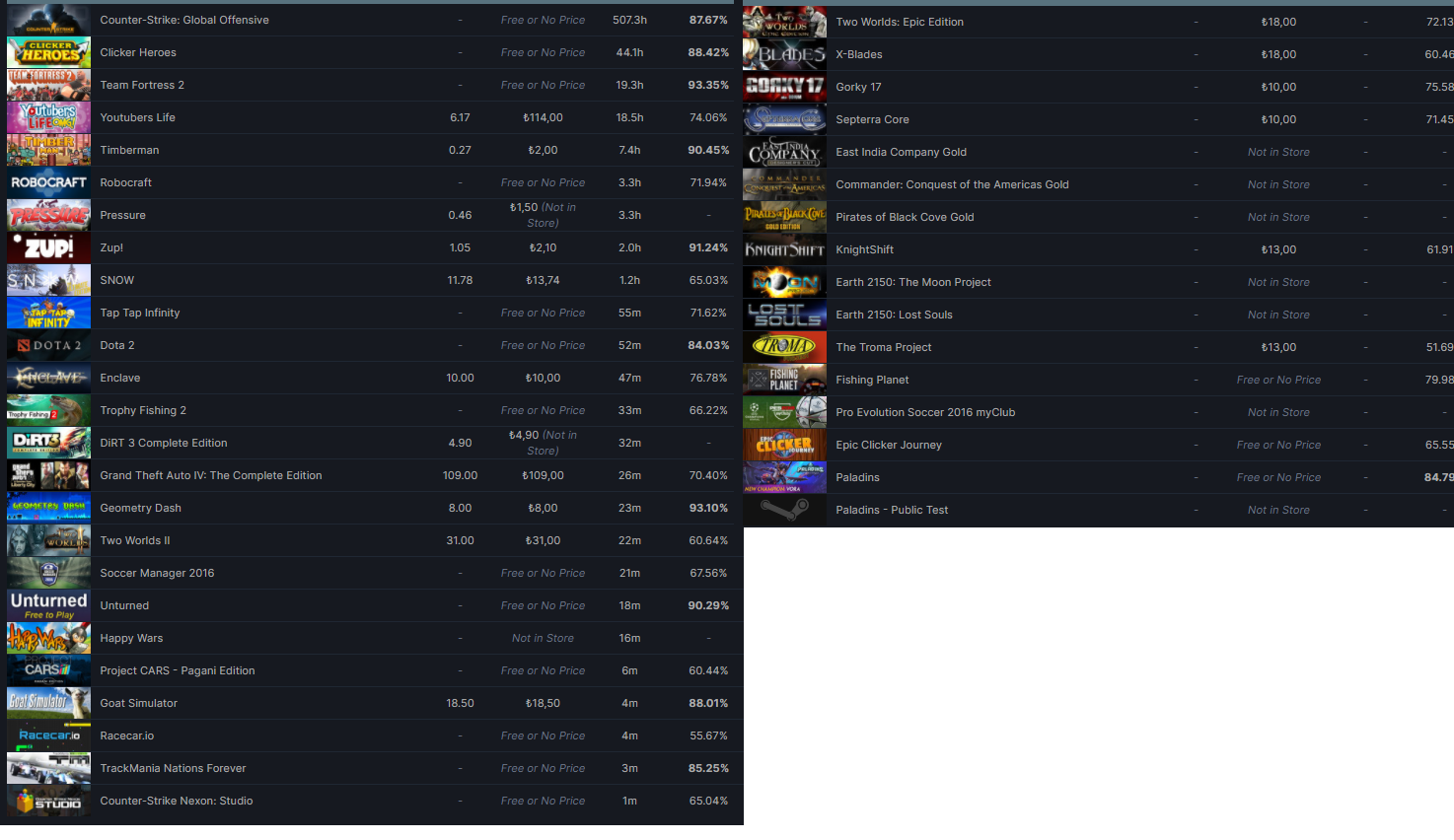Open the Timberman game thumbnail

(48, 150)
